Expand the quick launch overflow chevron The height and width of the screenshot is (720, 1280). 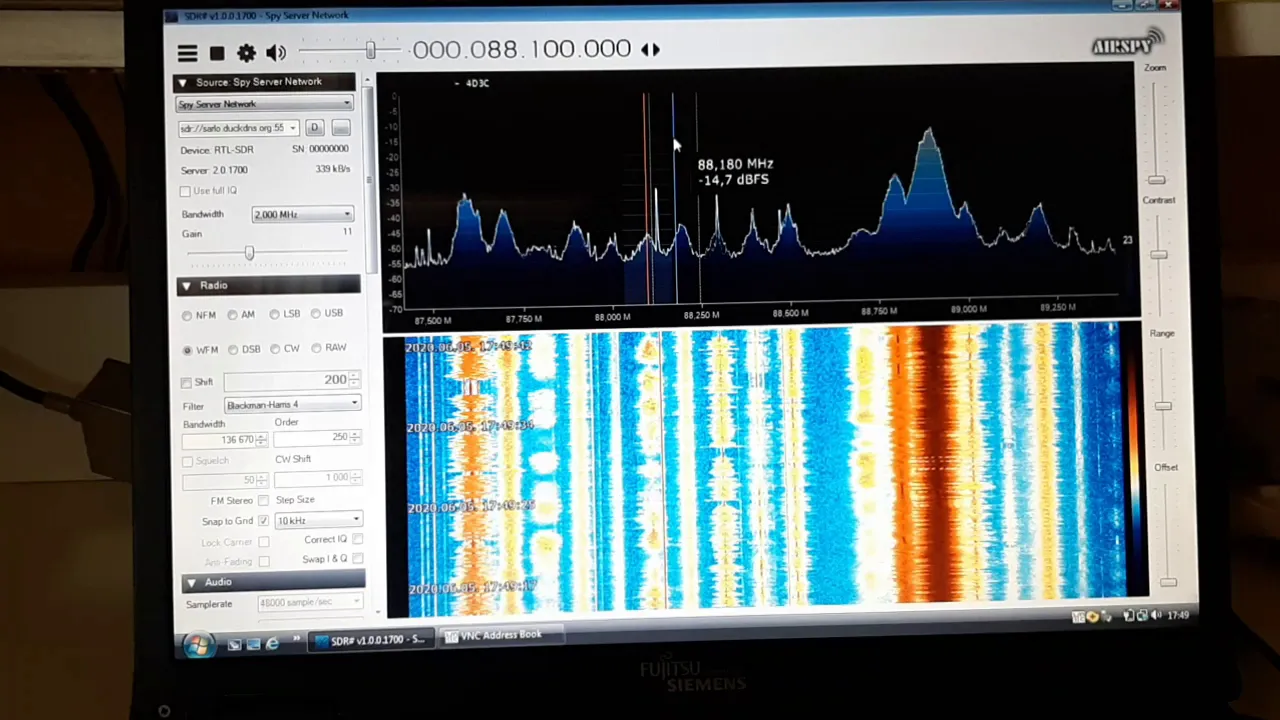[x=296, y=639]
